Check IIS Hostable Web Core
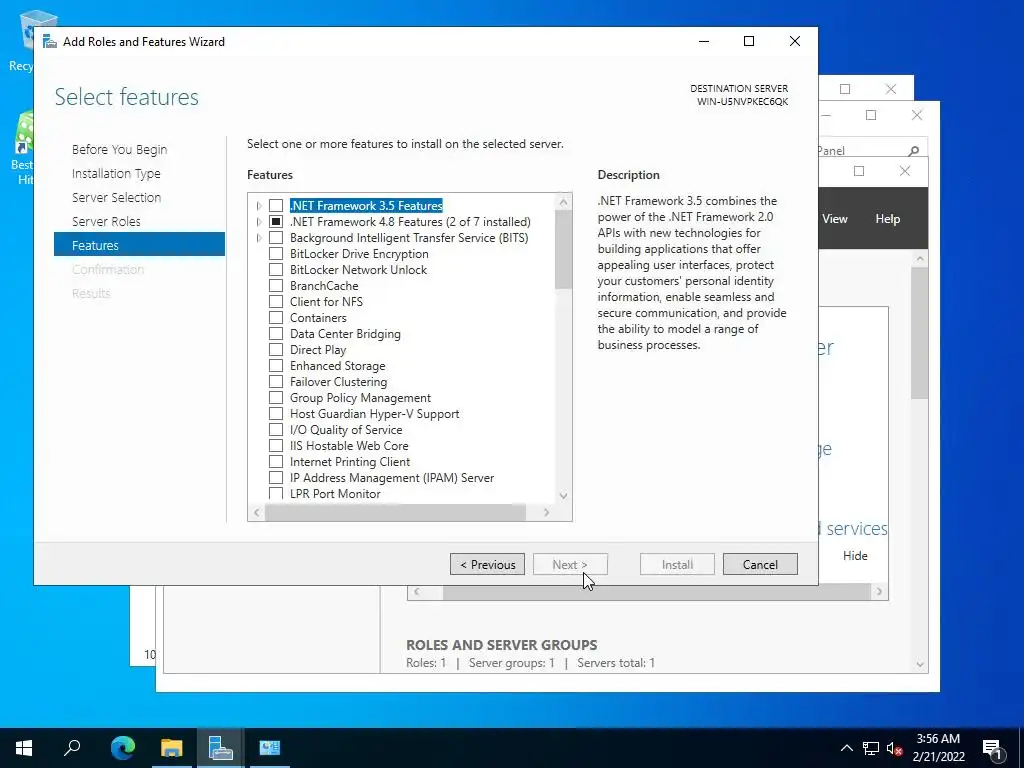1024x768 pixels. click(x=276, y=446)
